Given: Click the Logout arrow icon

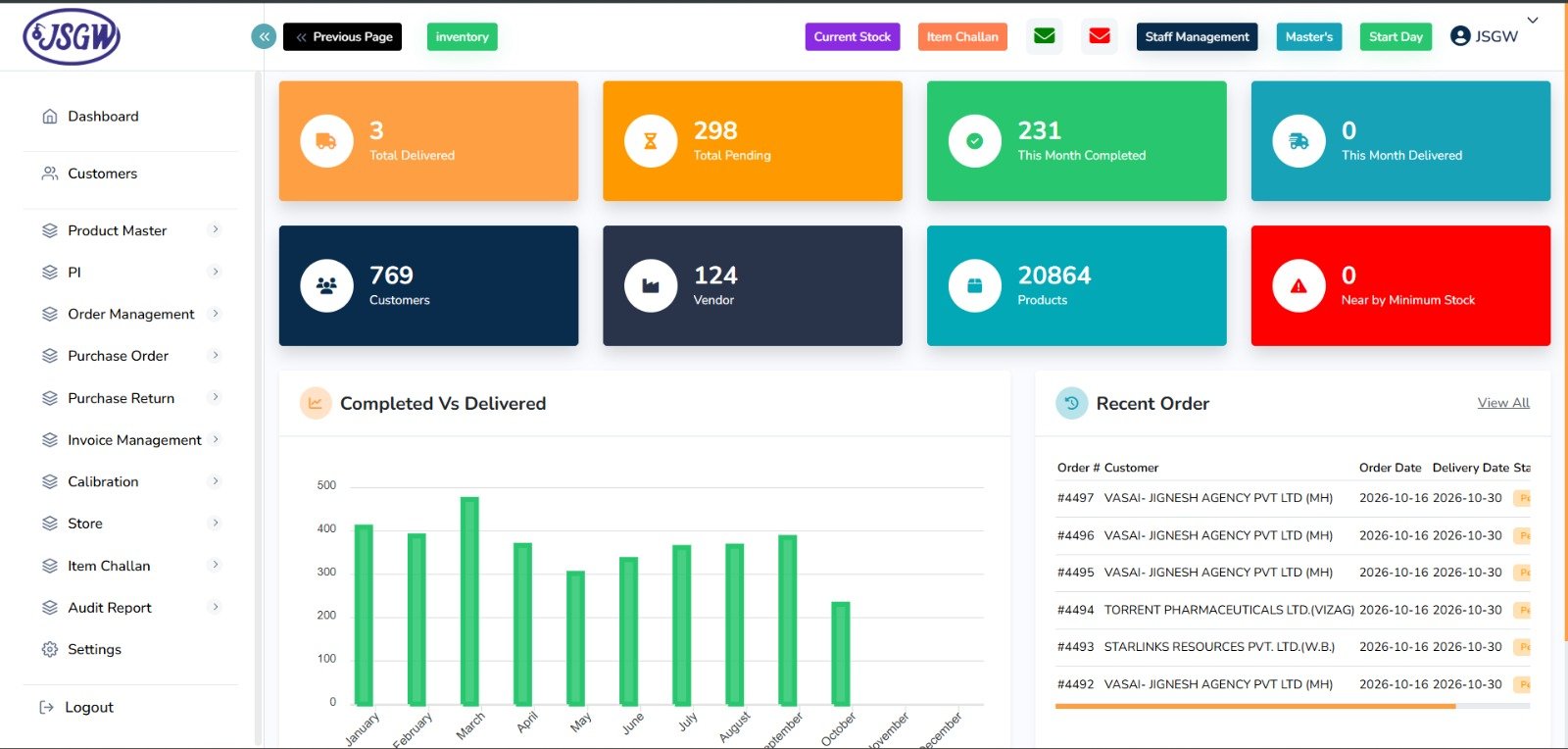Looking at the screenshot, I should click(46, 707).
